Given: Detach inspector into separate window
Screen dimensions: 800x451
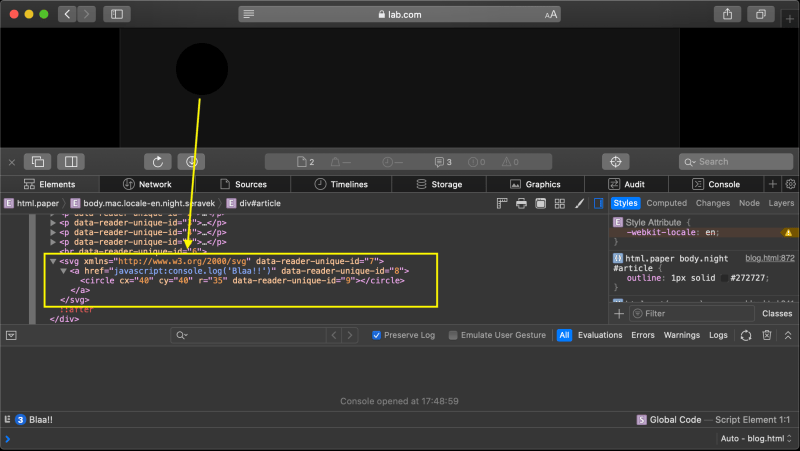Looking at the screenshot, I should (38, 162).
